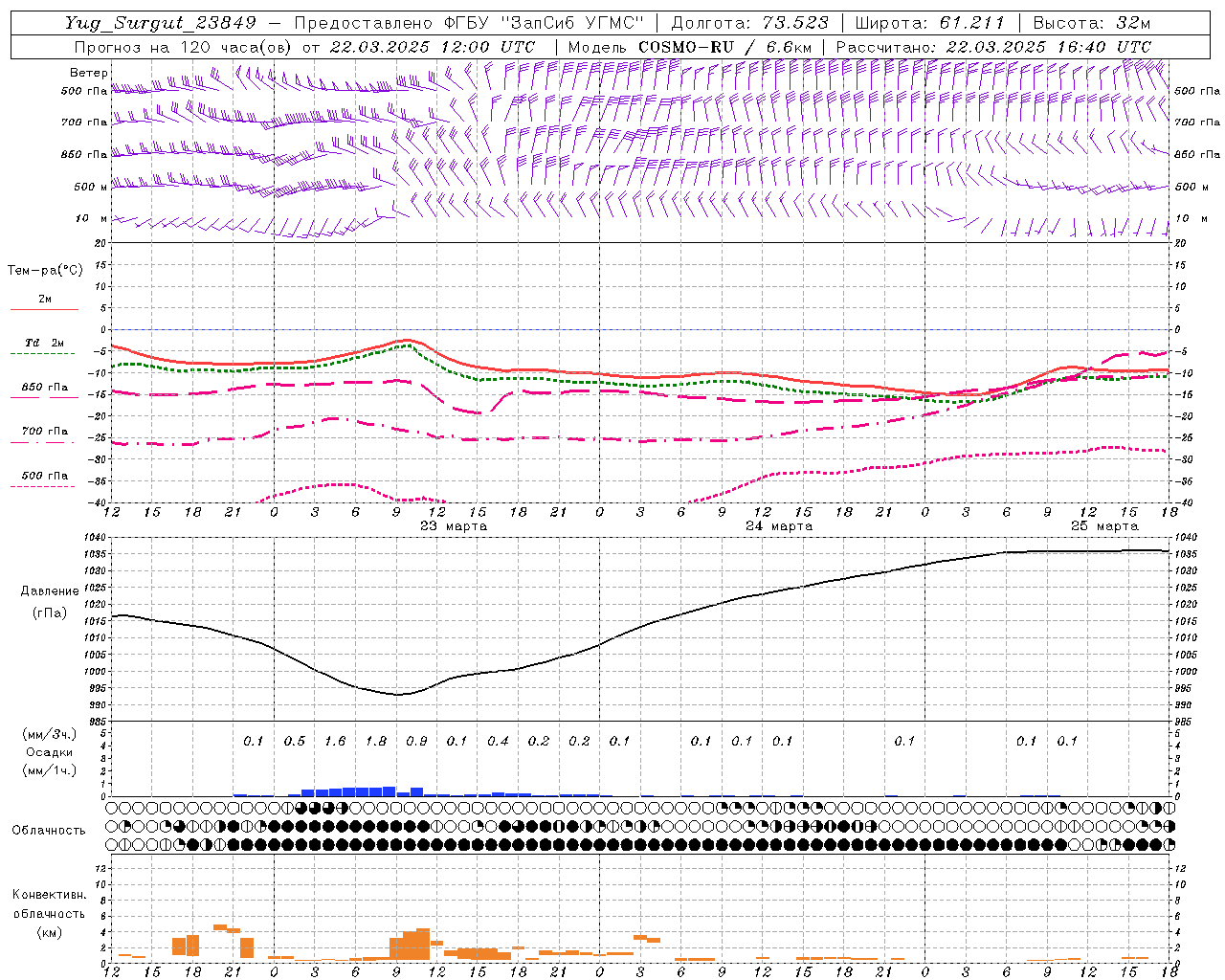
Task: Click the 'Ветер' wind panel label
Action: [88, 73]
